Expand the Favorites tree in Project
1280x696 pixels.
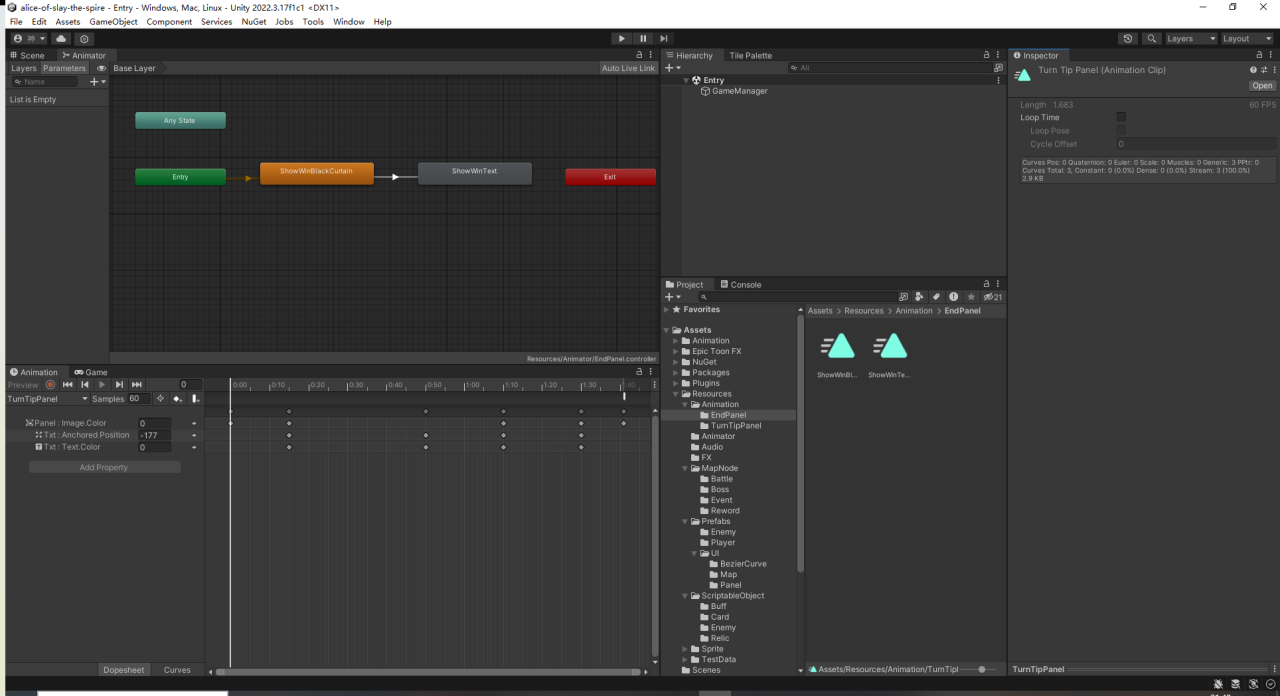coord(667,310)
